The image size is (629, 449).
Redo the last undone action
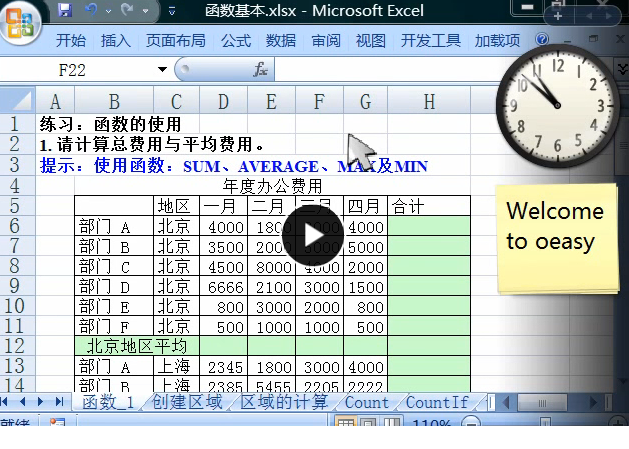click(x=128, y=10)
